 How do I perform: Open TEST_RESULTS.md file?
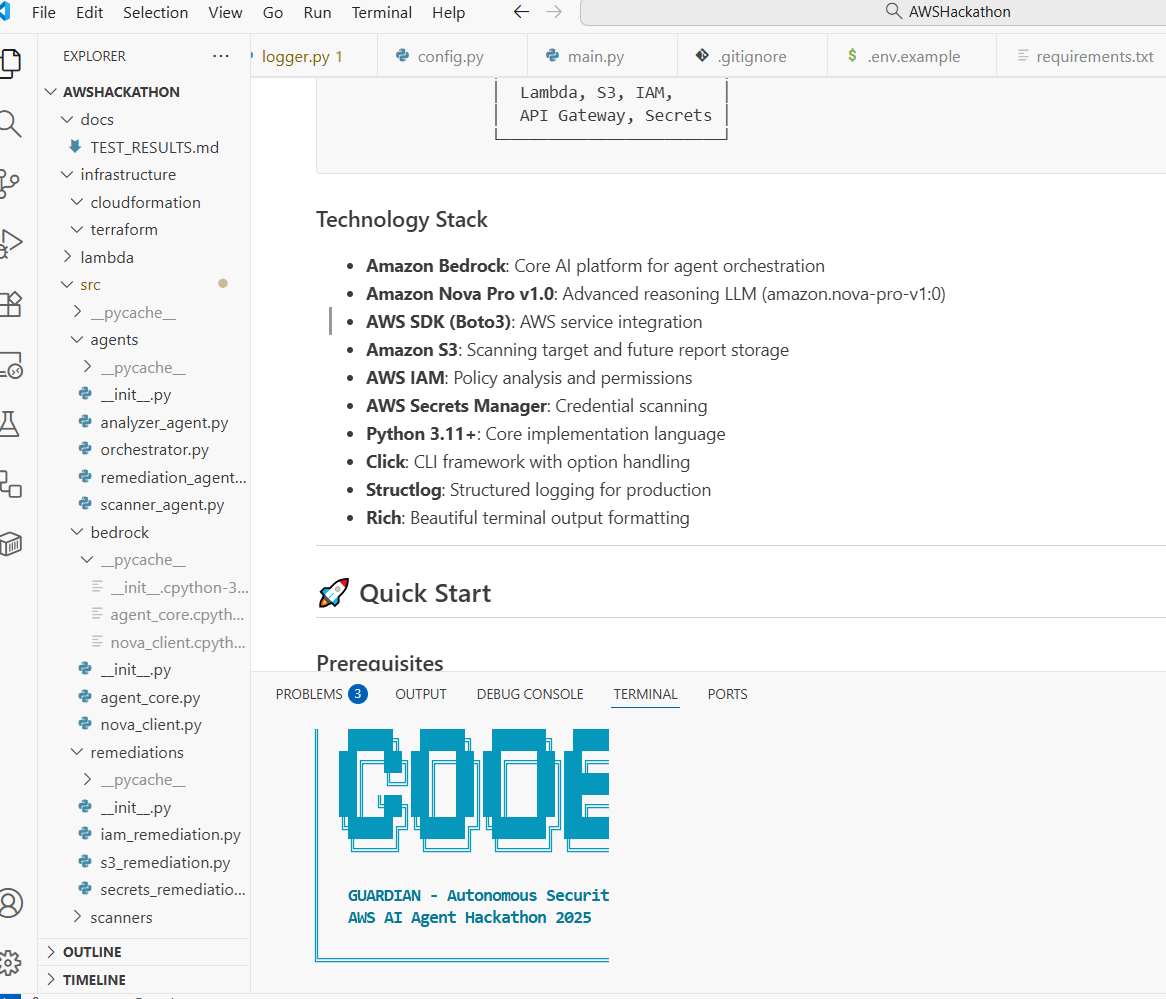(144, 147)
